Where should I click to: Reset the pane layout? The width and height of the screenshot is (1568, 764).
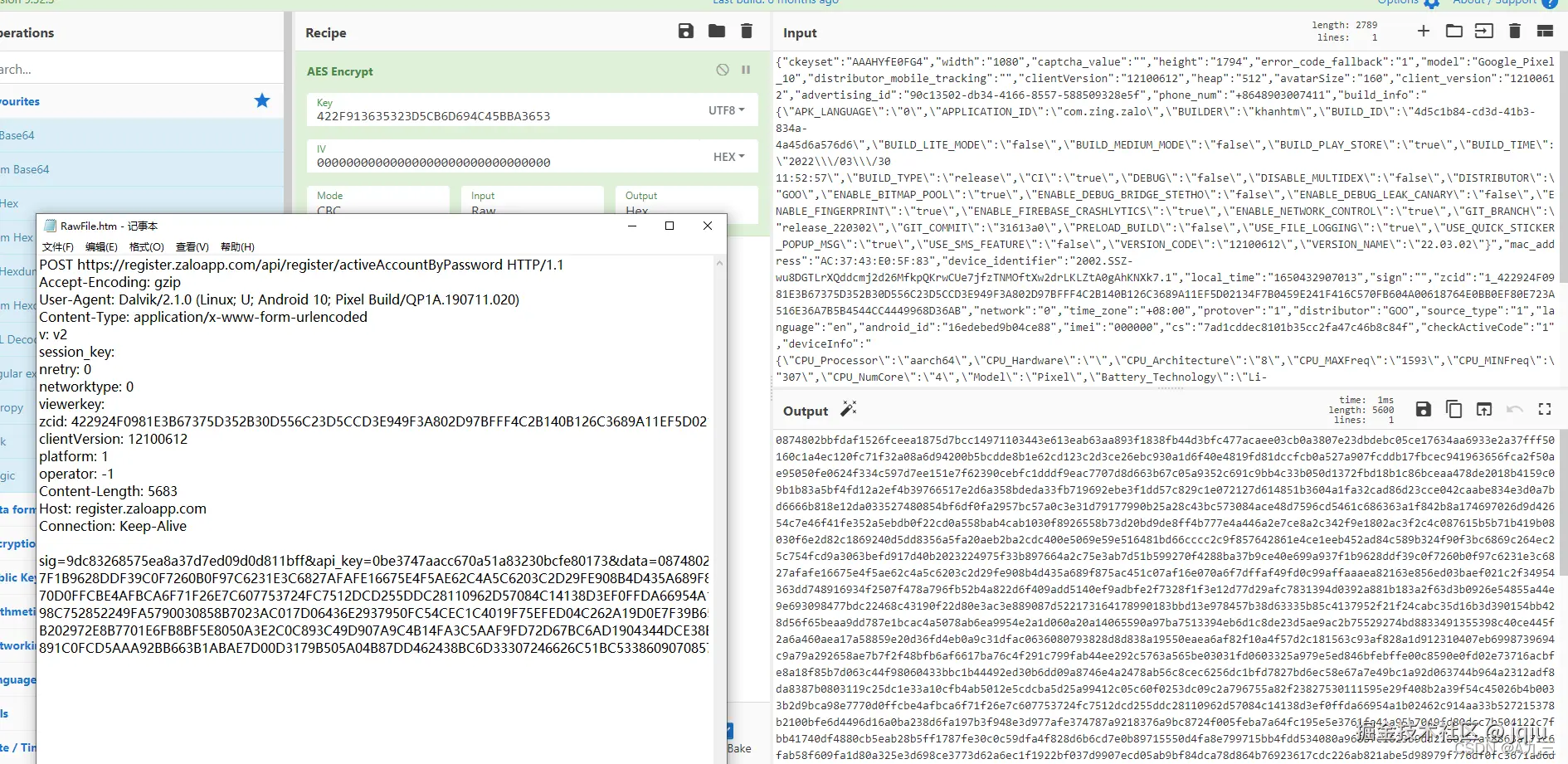coord(1545,32)
